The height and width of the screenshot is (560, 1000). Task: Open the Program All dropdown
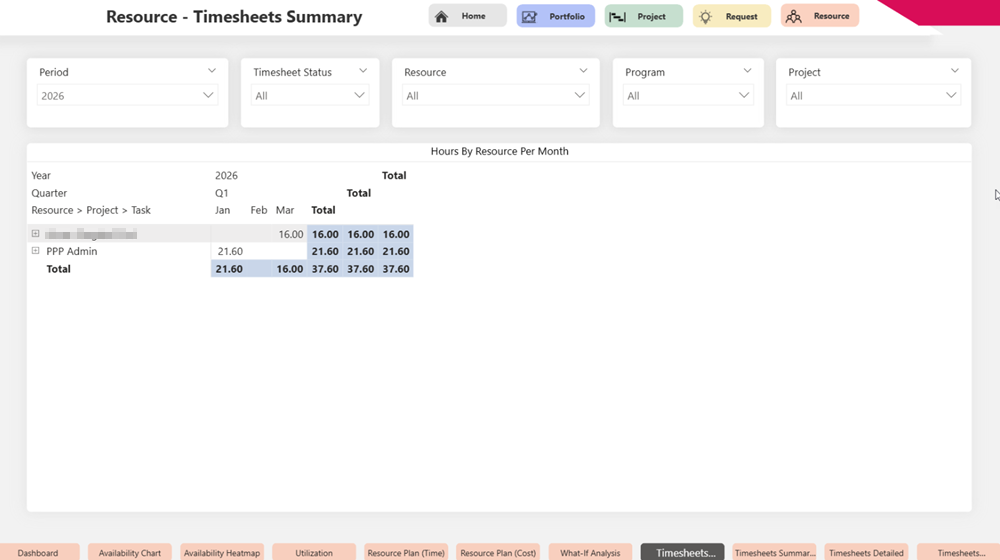click(688, 96)
